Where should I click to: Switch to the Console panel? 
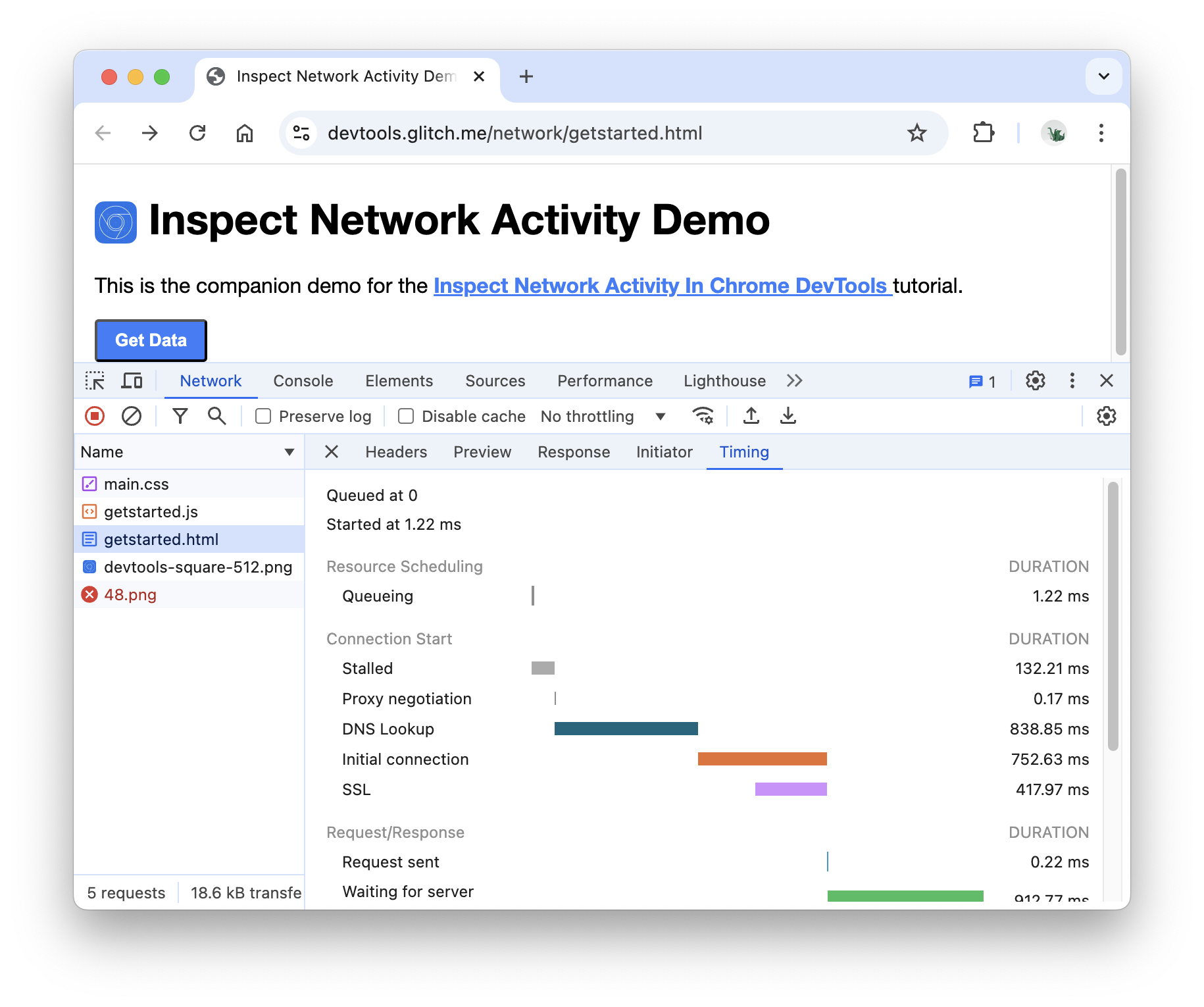point(303,380)
